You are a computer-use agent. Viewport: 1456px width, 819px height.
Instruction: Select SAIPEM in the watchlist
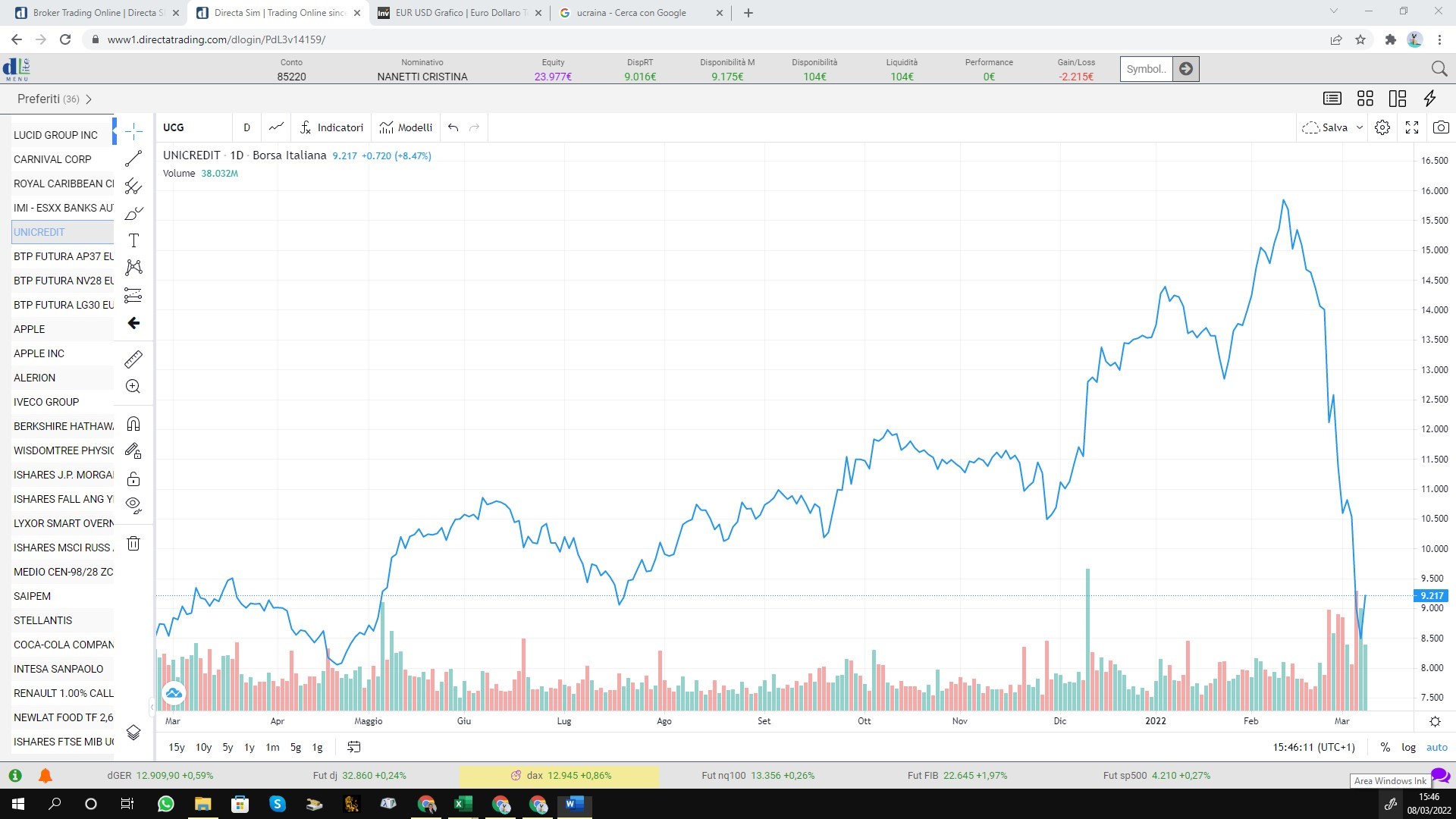[x=62, y=596]
